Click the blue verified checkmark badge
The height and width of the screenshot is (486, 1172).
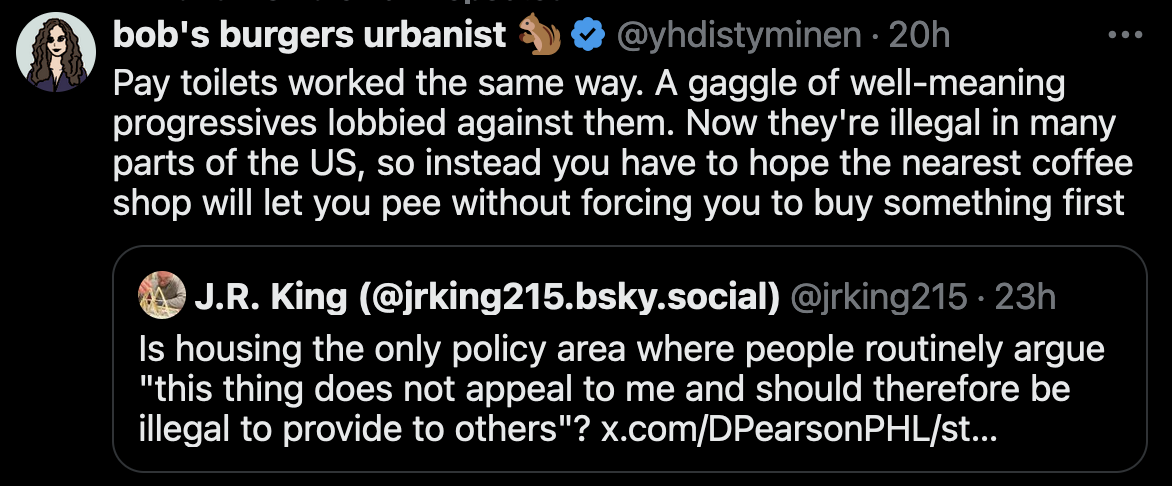click(x=587, y=37)
